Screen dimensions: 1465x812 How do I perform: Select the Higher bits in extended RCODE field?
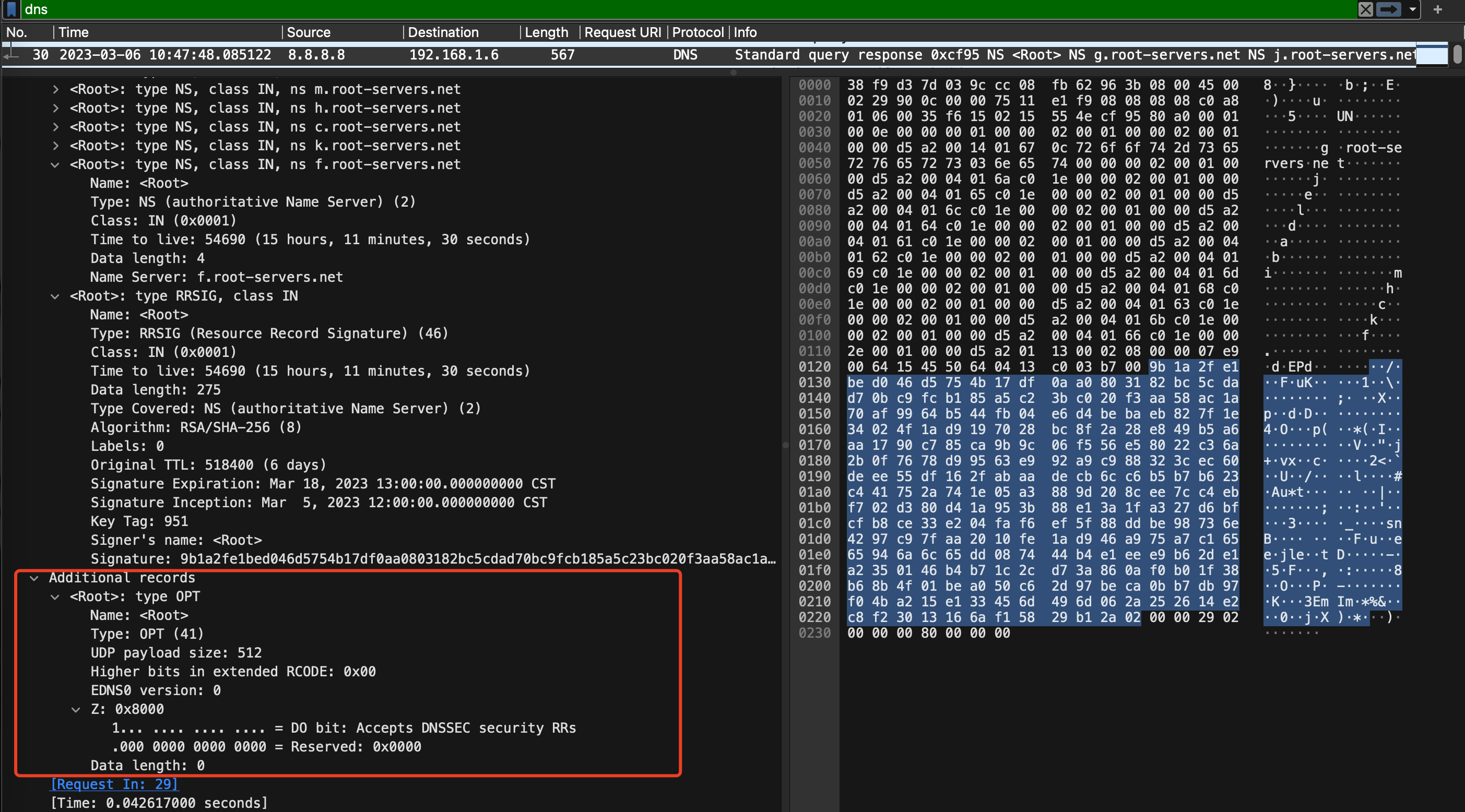coord(233,672)
